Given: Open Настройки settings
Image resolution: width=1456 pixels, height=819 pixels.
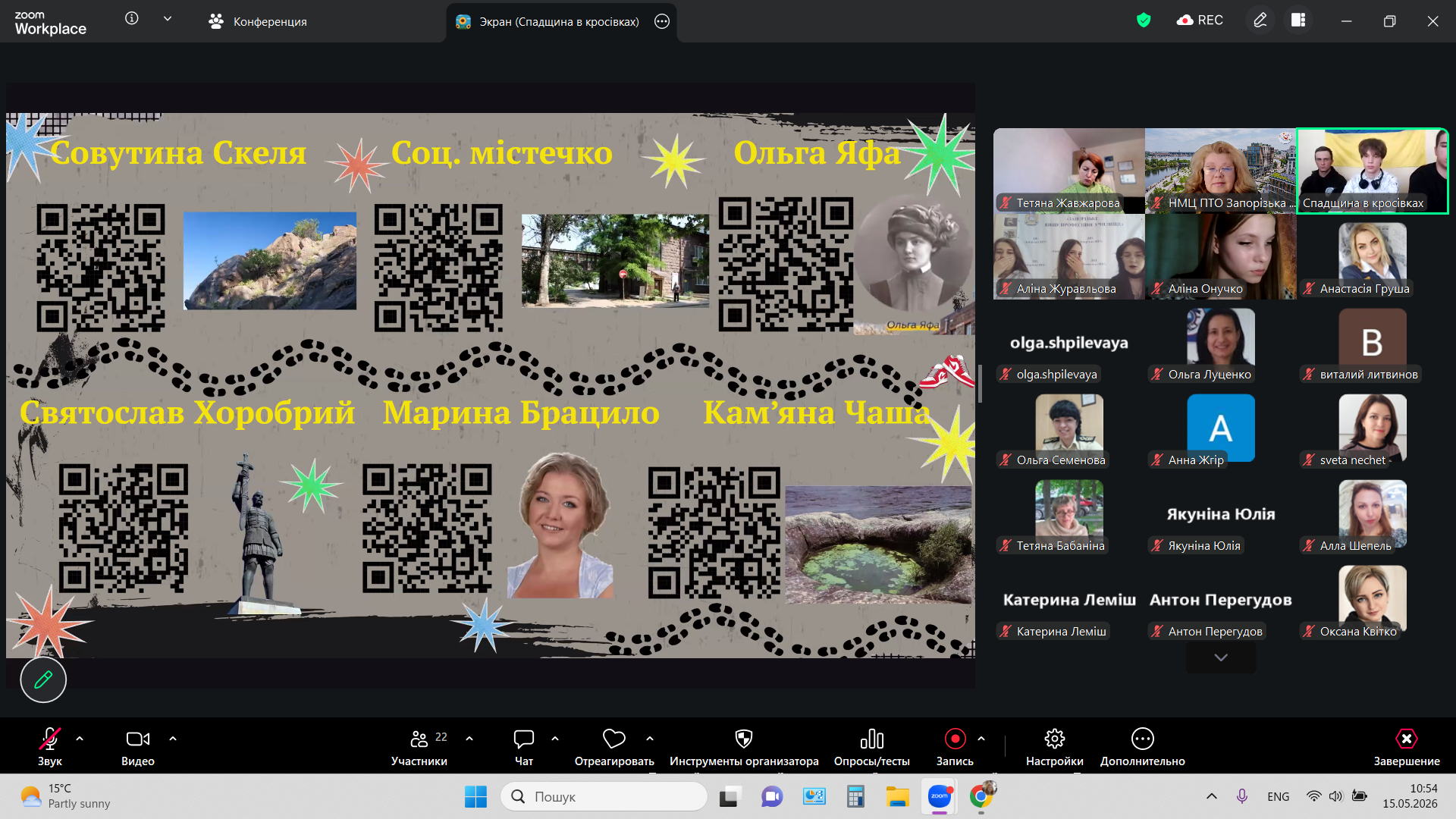Looking at the screenshot, I should coord(1055,746).
